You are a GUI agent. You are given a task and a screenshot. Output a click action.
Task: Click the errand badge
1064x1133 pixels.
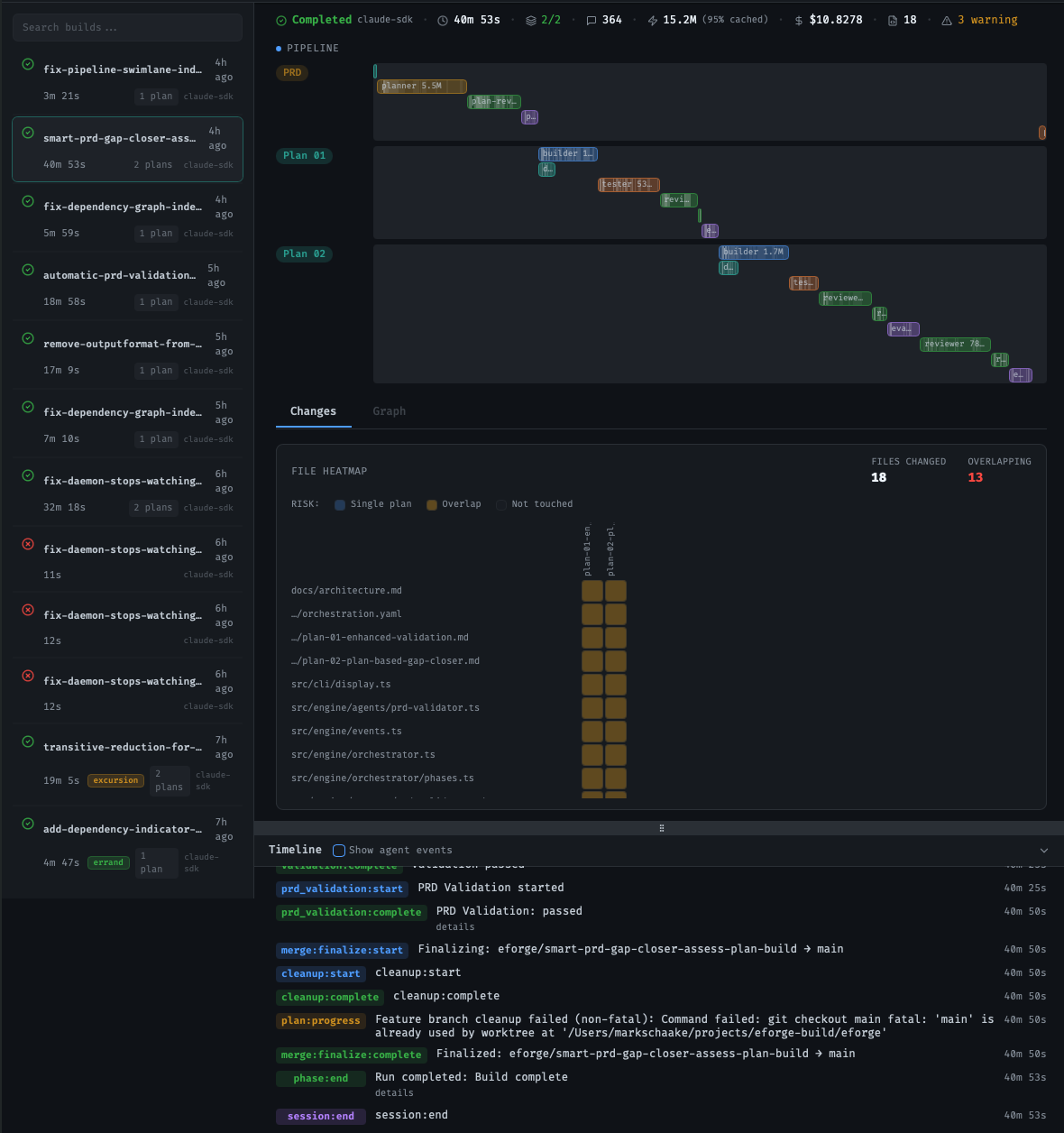(108, 862)
